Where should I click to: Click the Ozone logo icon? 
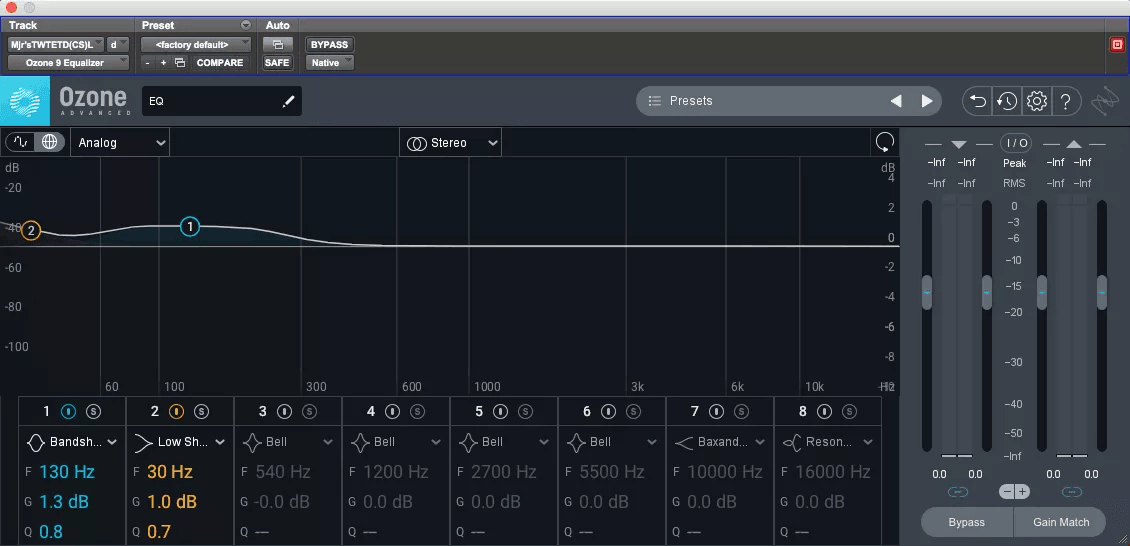pos(25,102)
